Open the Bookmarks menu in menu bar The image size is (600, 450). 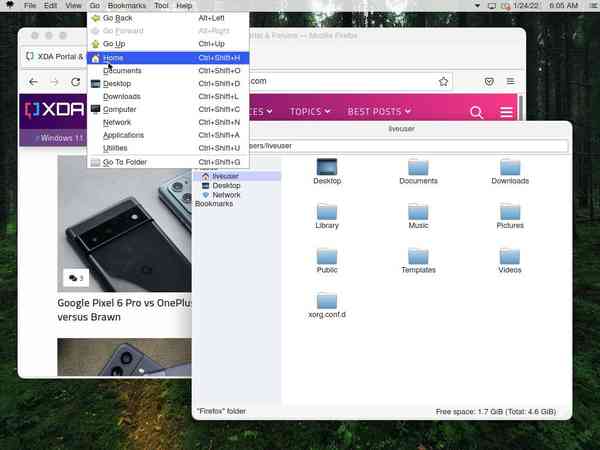click(127, 5)
